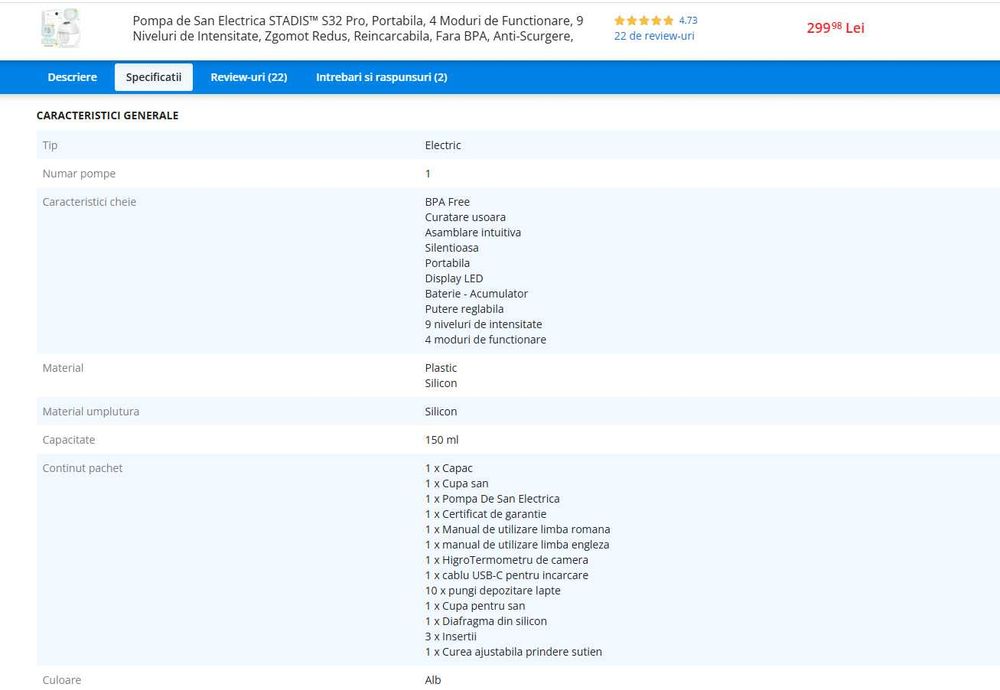Image resolution: width=1000 pixels, height=690 pixels.
Task: Click the 'Capacitate' label
Action: pos(68,439)
